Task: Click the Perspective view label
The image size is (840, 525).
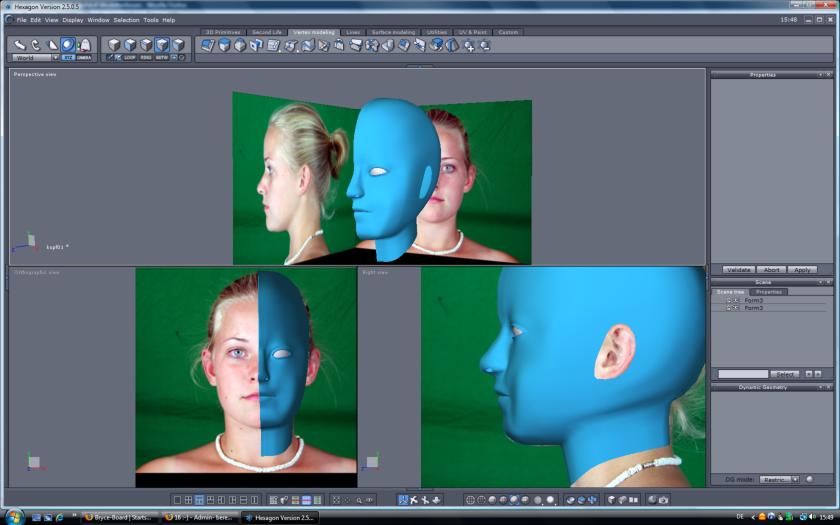Action: point(35,74)
